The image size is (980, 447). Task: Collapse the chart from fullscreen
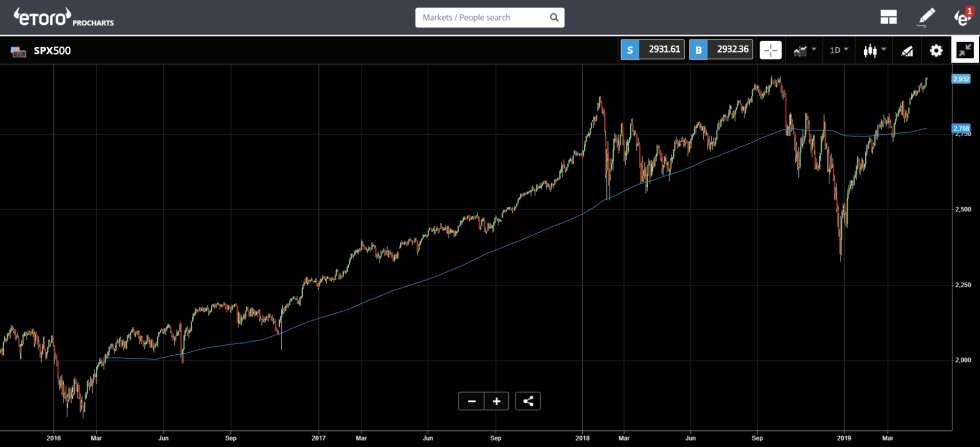(965, 50)
